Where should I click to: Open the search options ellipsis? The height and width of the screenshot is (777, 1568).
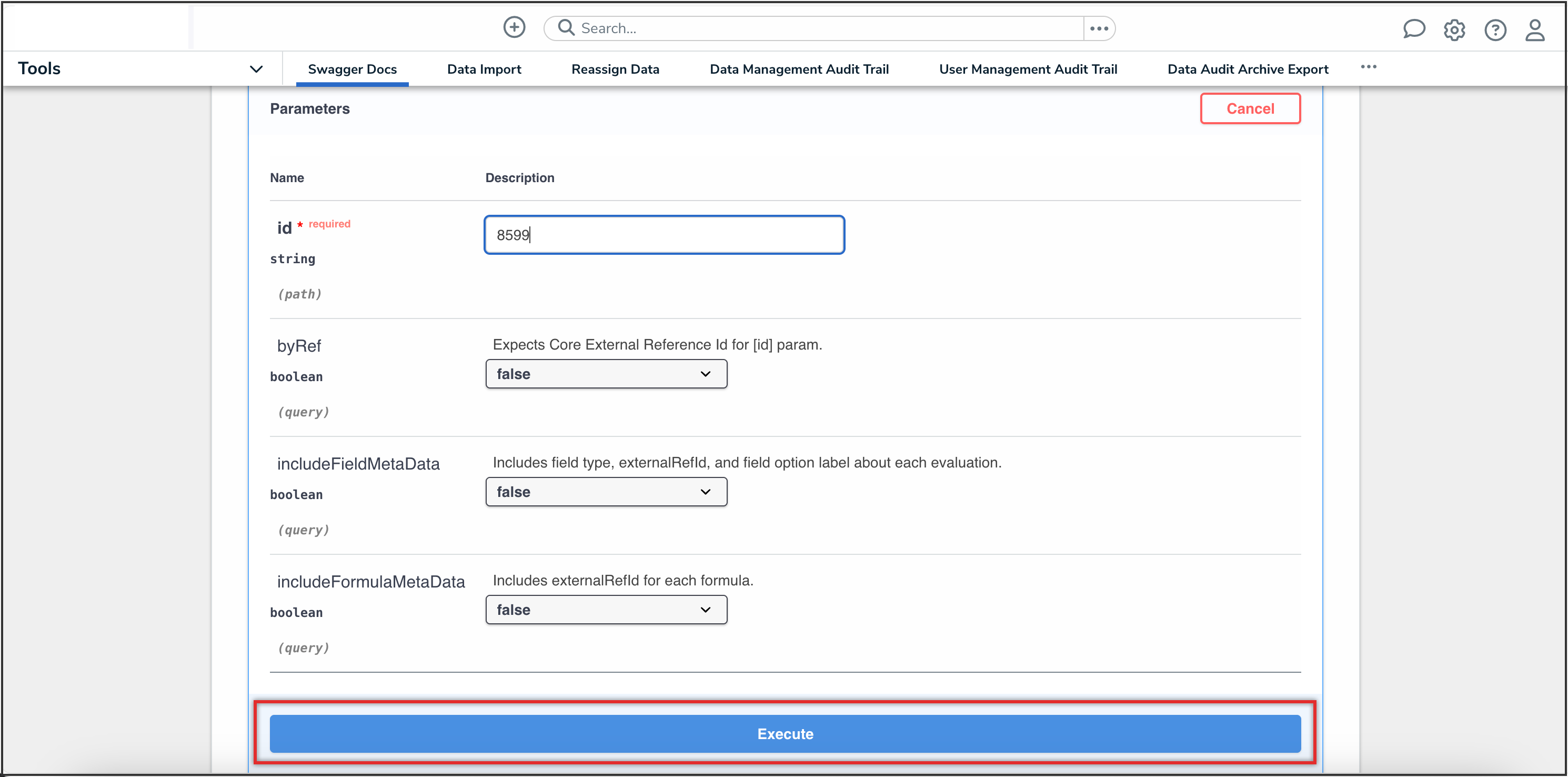[x=1099, y=28]
